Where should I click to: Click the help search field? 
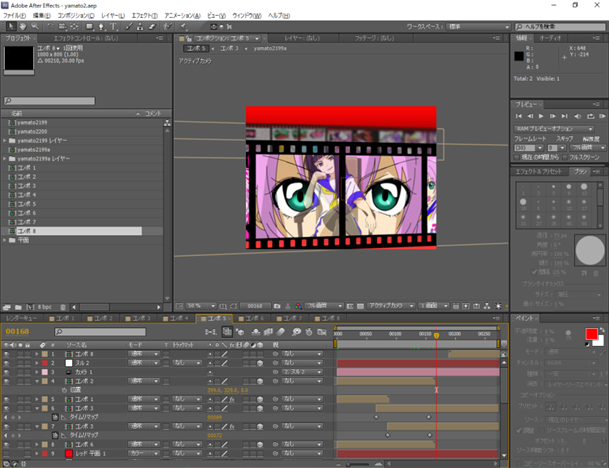560,26
